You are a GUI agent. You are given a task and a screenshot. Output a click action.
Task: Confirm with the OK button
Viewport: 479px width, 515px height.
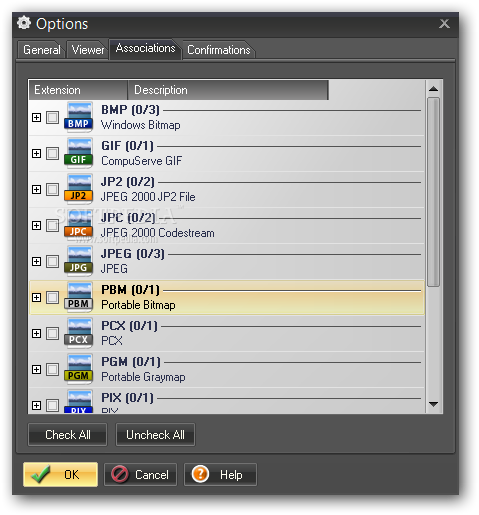(61, 474)
